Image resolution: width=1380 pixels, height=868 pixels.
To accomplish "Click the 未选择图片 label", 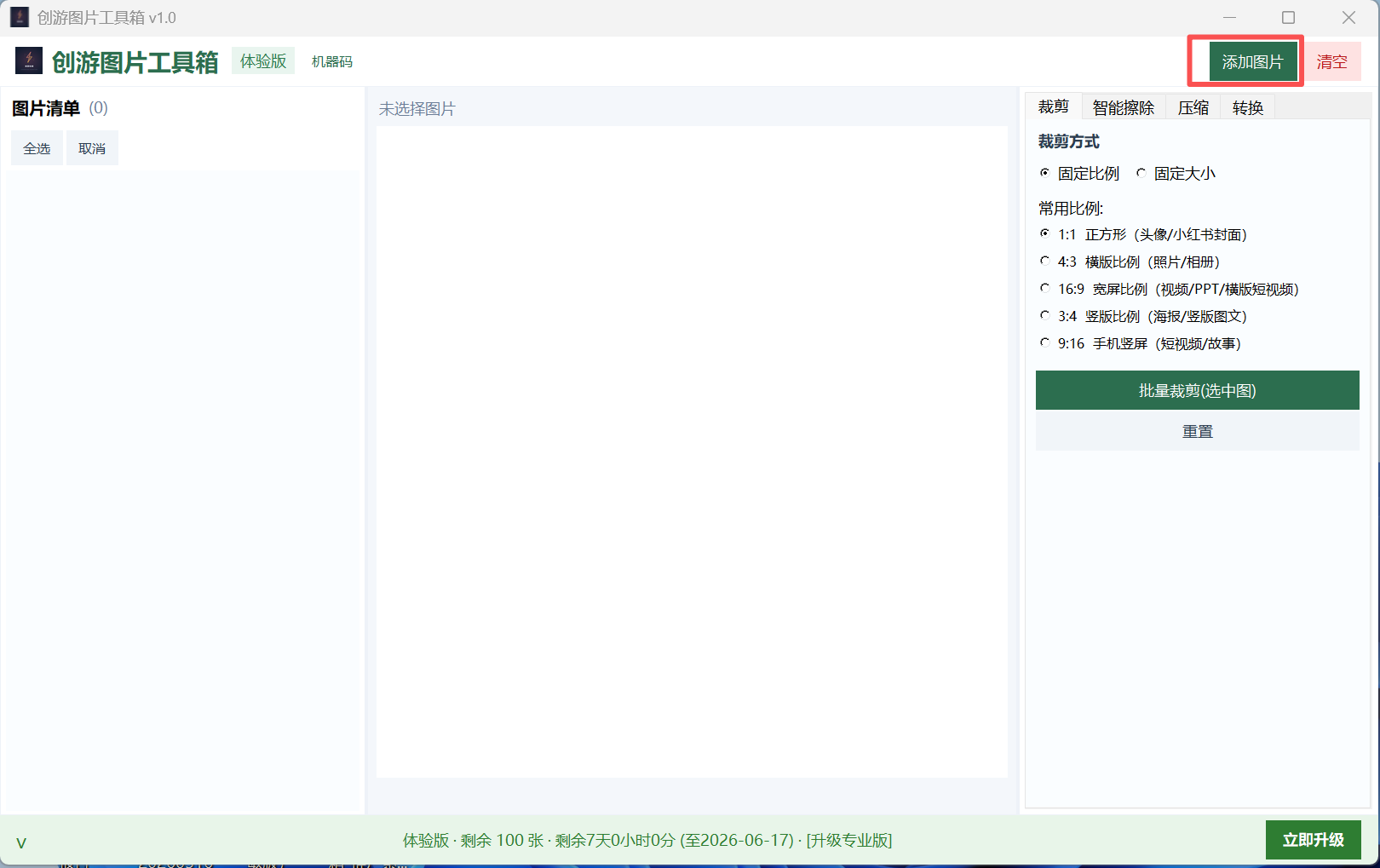I will point(417,109).
